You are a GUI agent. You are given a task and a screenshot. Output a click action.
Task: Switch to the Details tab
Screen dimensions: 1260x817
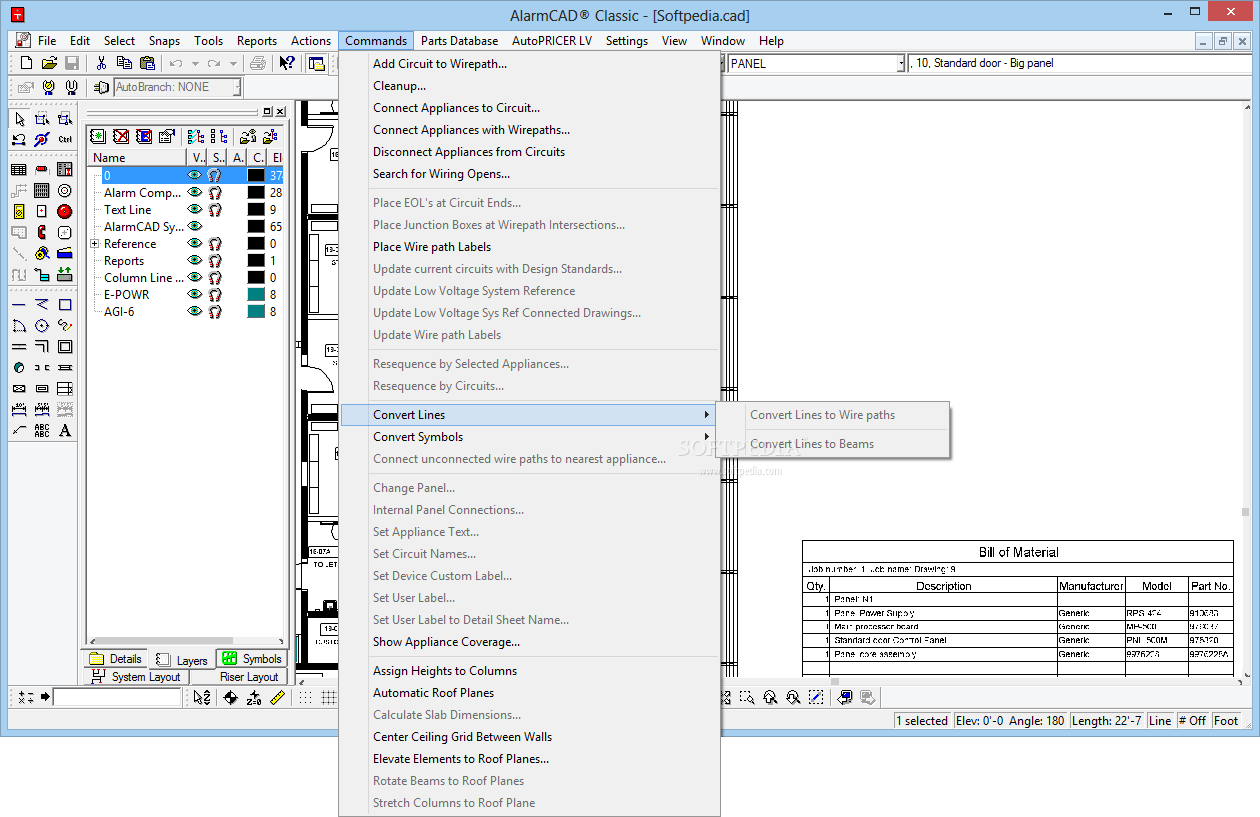coord(115,659)
